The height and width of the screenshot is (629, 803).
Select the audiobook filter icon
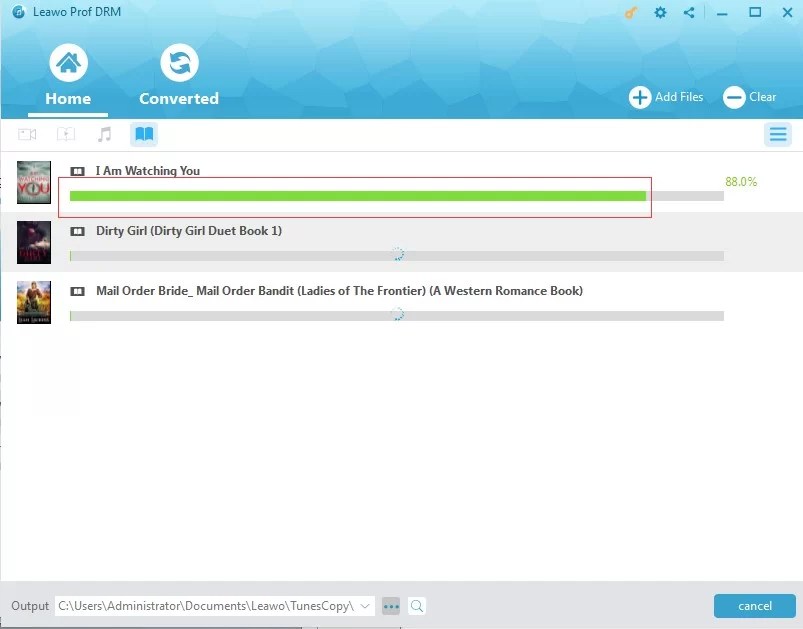(143, 134)
